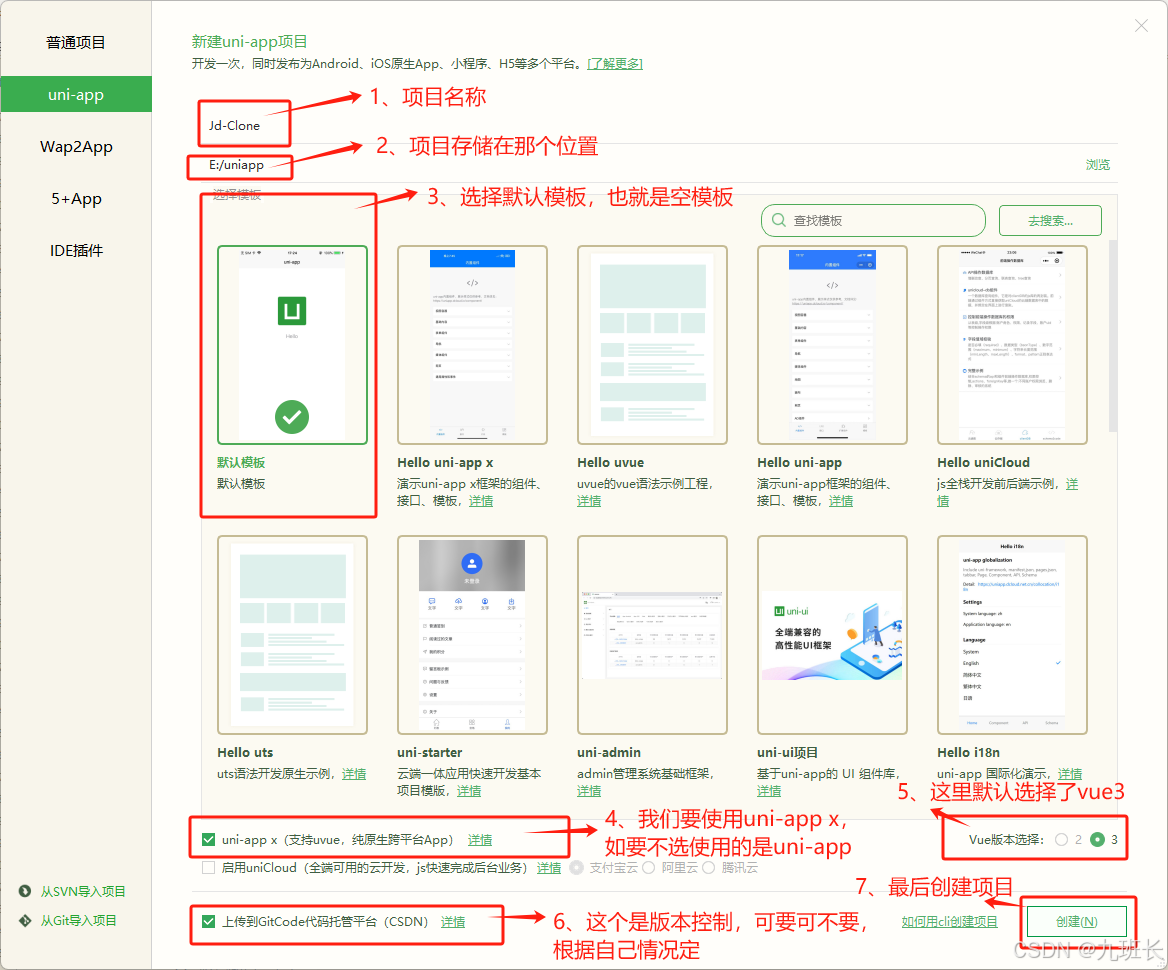
Task: Open the IDE插件 sidebar tab
Action: 75,251
